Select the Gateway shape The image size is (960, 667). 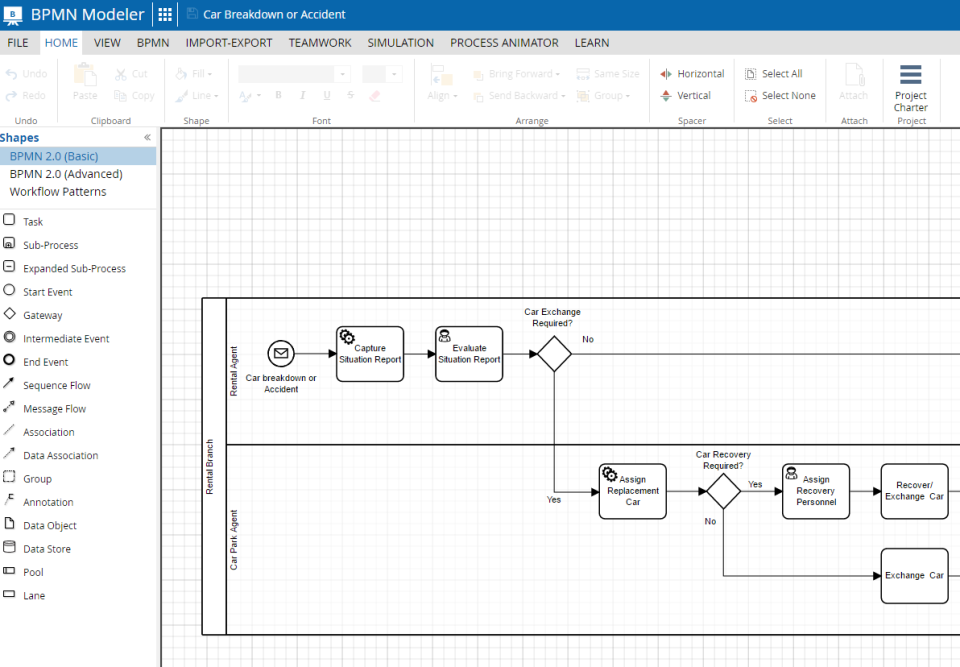click(x=32, y=315)
